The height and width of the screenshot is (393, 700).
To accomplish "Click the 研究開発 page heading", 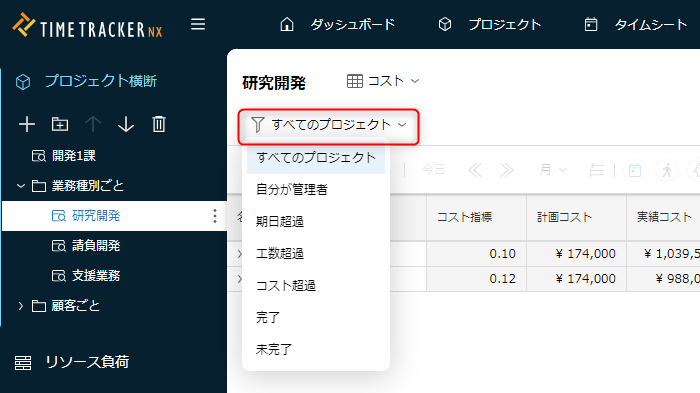I will pyautogui.click(x=274, y=83).
